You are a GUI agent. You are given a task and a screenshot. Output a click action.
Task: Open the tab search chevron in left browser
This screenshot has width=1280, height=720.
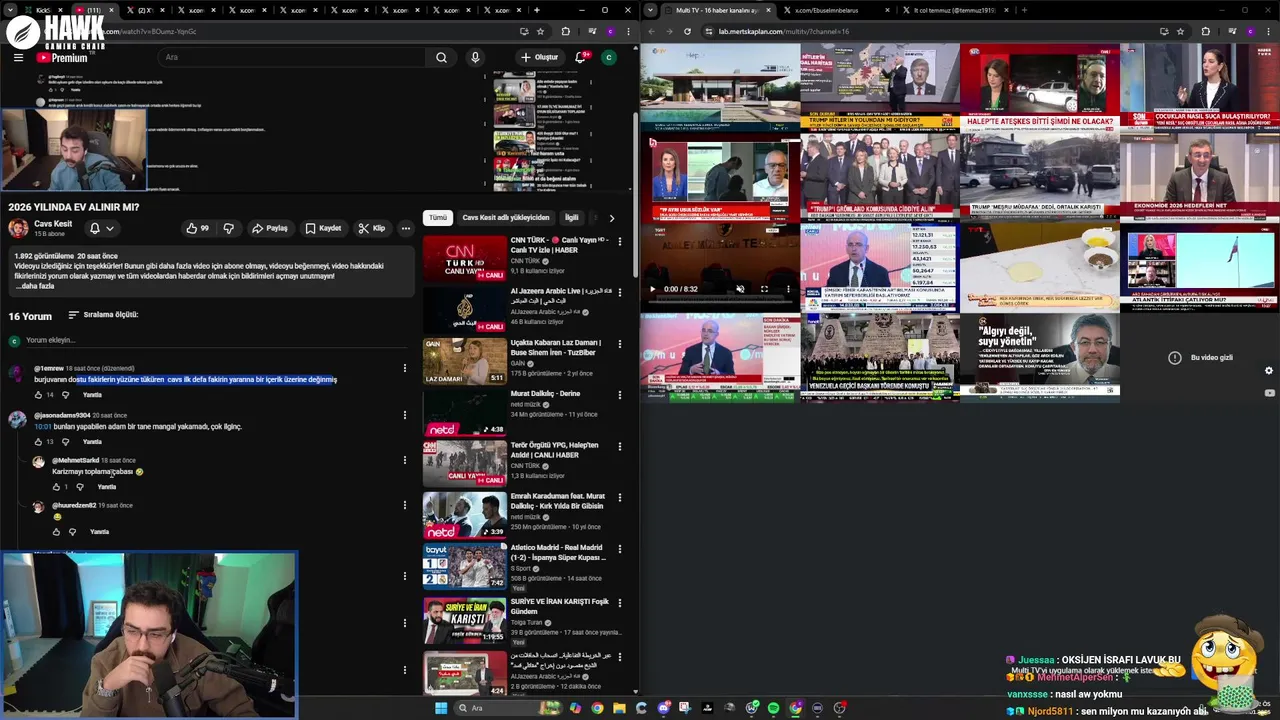click(x=8, y=10)
